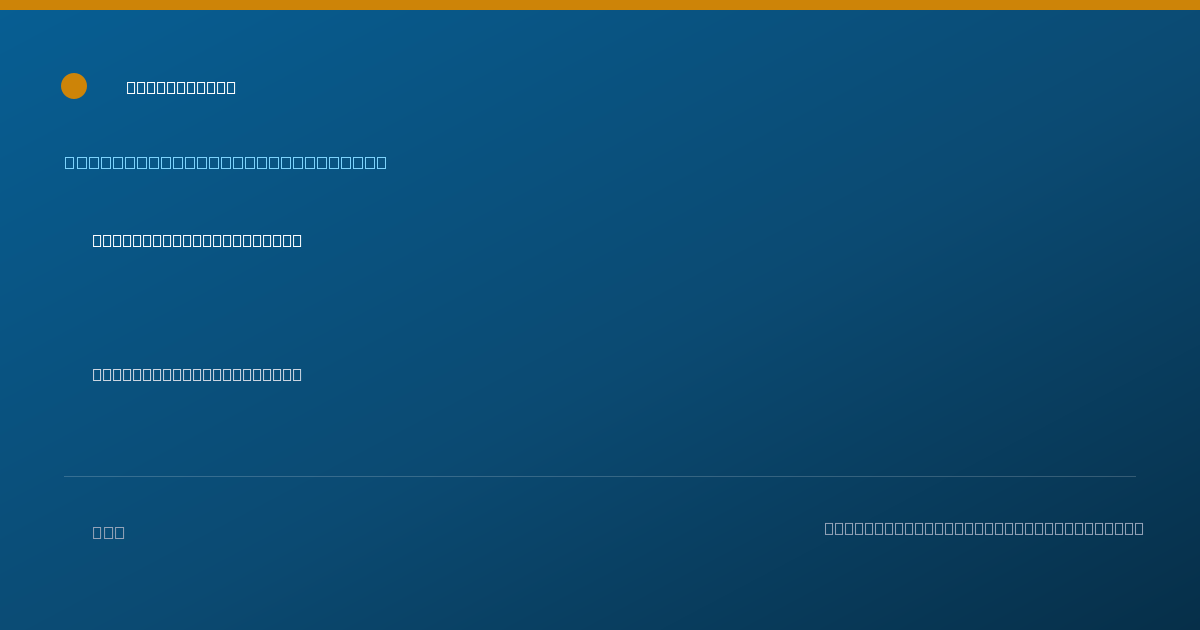Click the orange bar along the top edge

(600, 5)
